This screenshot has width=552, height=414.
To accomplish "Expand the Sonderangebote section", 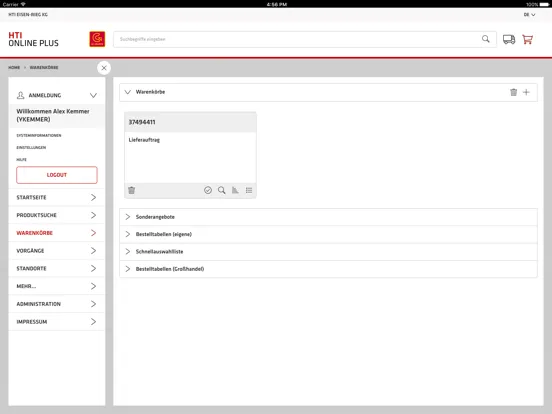I will (328, 217).
